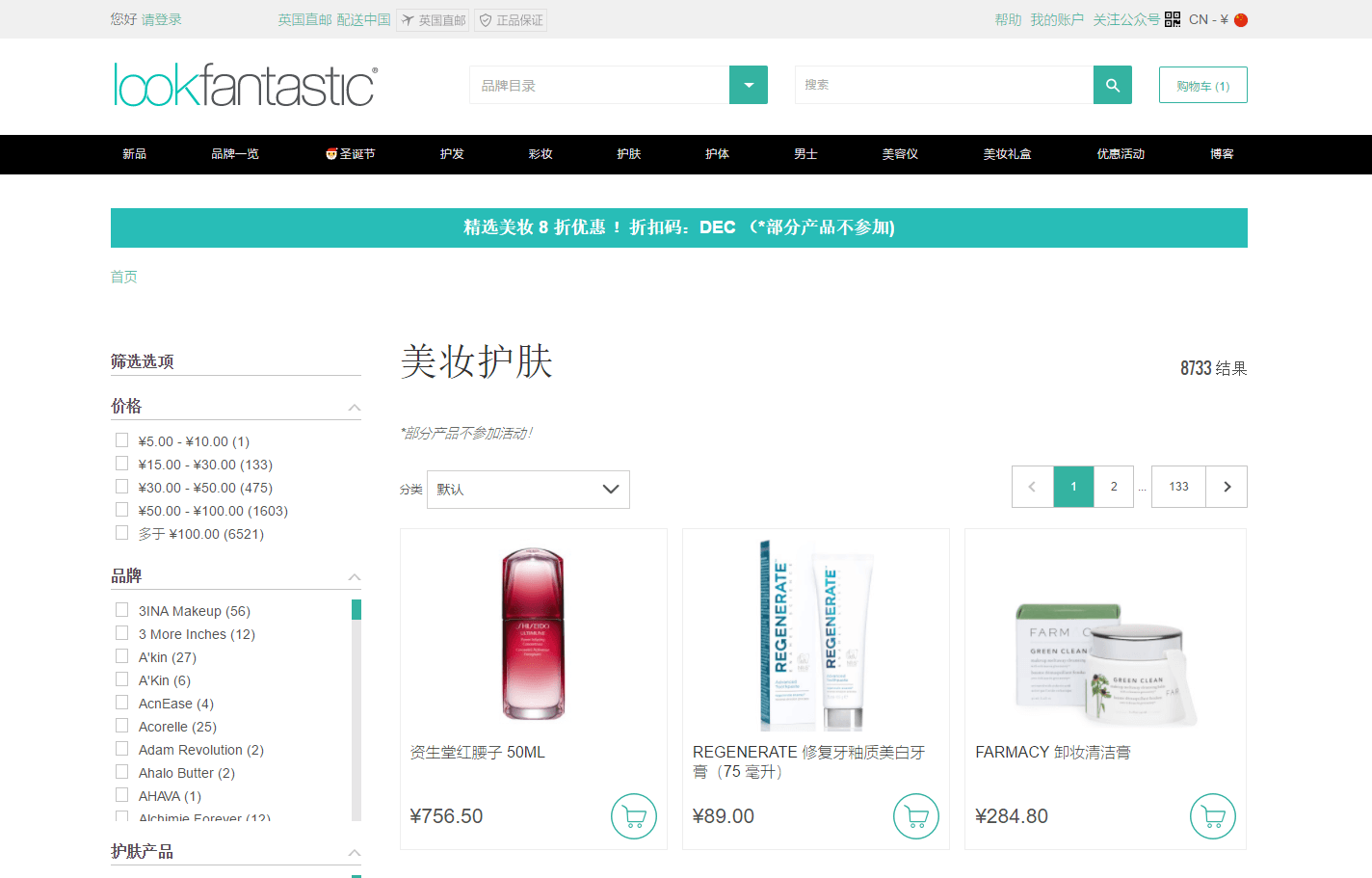Open 圣诞节 menu
Screen dimensions: 1372x878
click(350, 154)
